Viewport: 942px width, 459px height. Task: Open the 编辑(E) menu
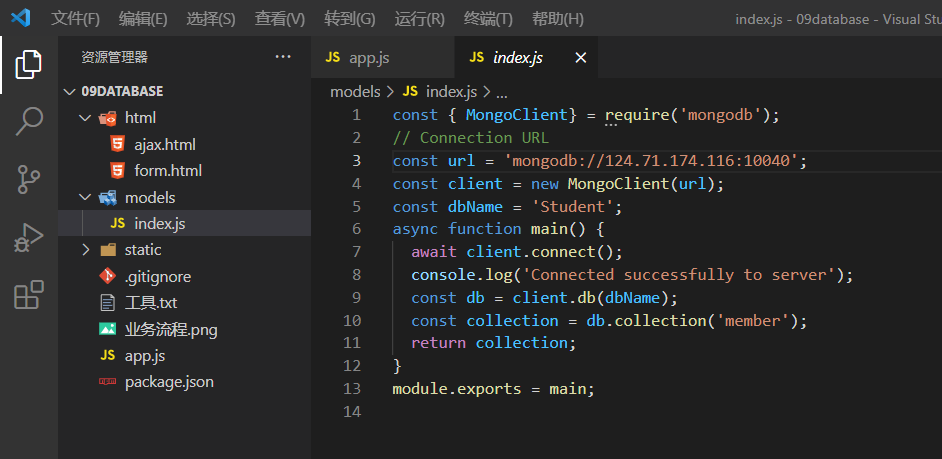pos(143,19)
